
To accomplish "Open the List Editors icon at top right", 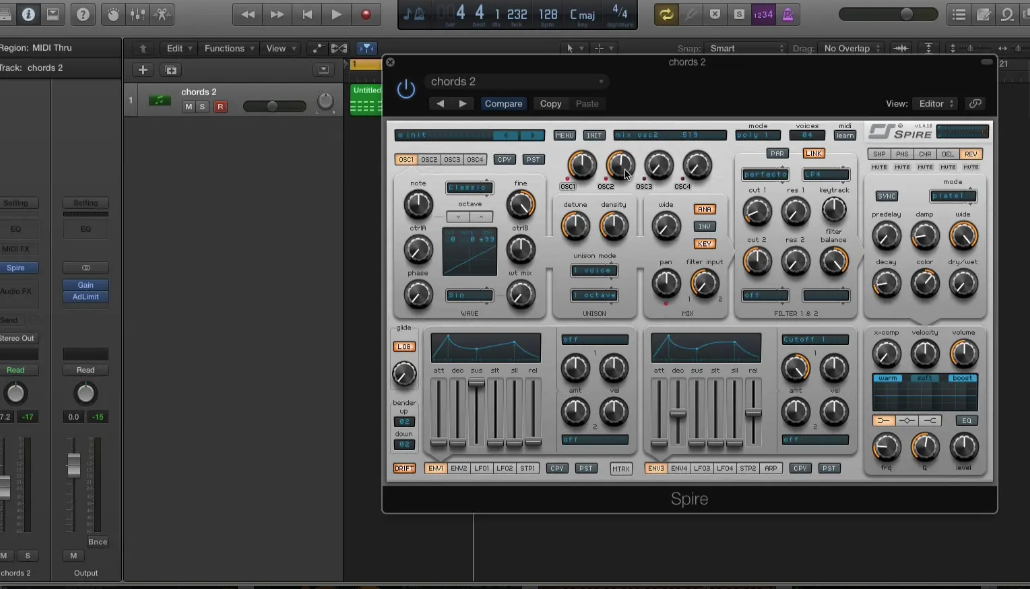I will tap(959, 14).
